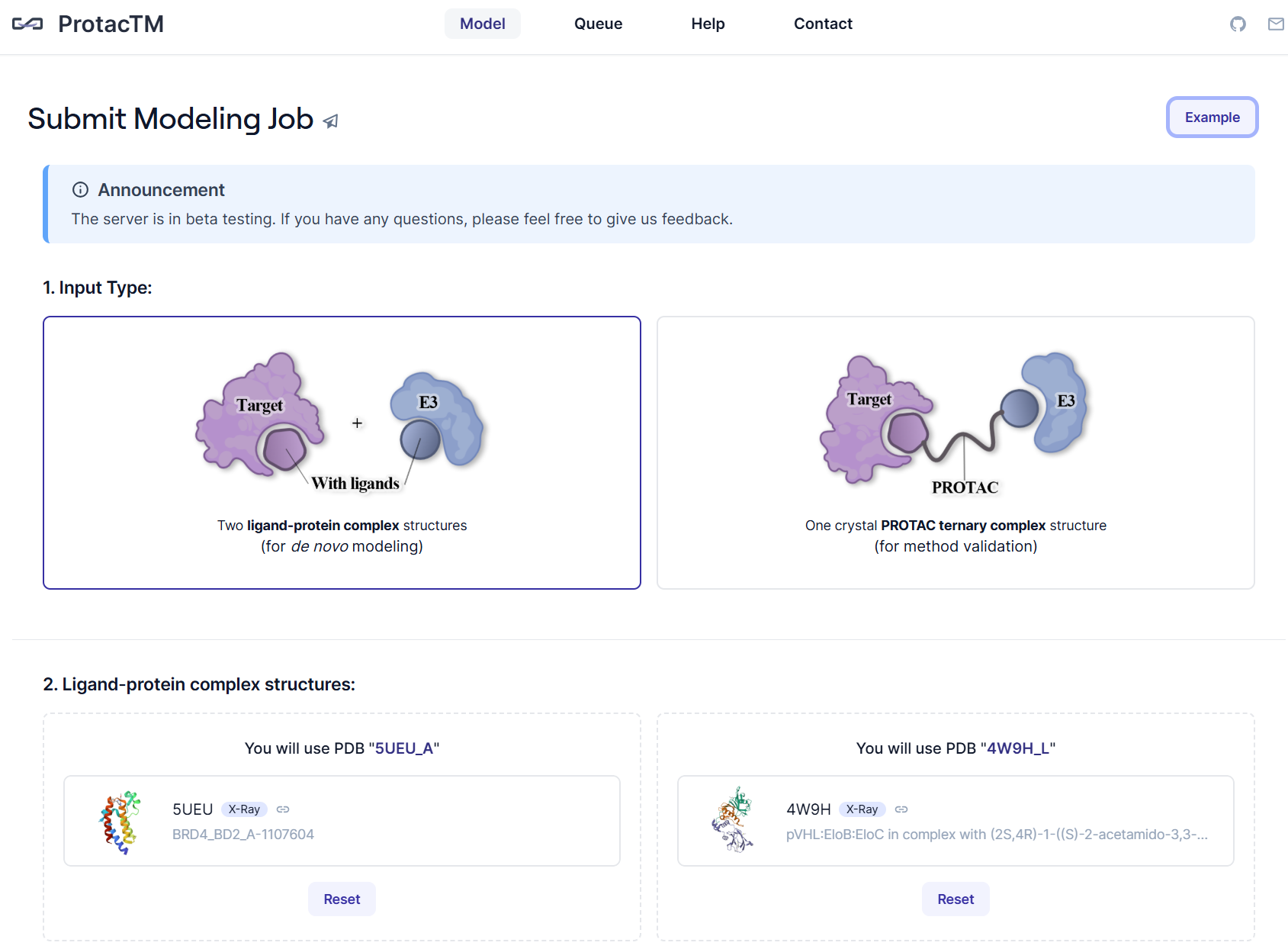Image resolution: width=1288 pixels, height=949 pixels.
Task: Open the Queue page
Action: tap(598, 24)
